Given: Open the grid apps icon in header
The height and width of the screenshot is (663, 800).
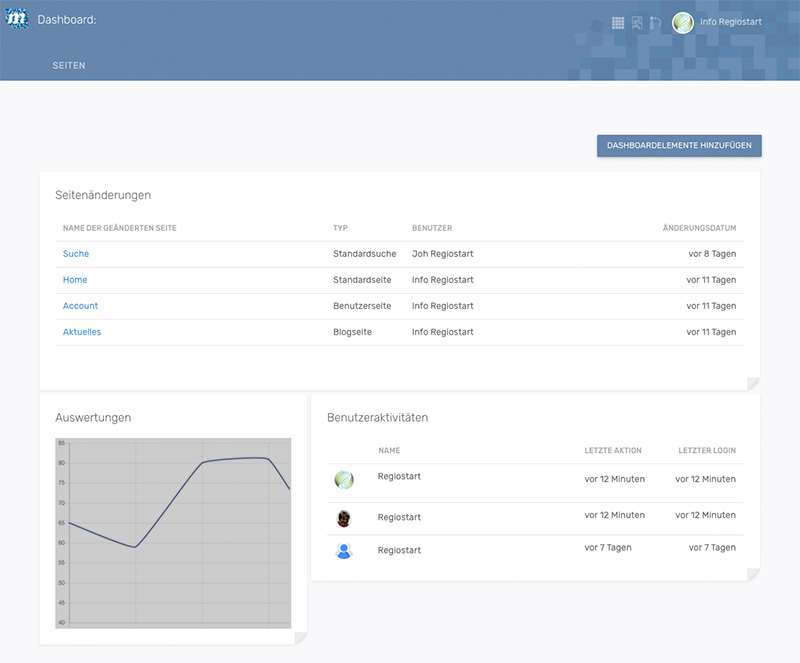Looking at the screenshot, I should (618, 22).
